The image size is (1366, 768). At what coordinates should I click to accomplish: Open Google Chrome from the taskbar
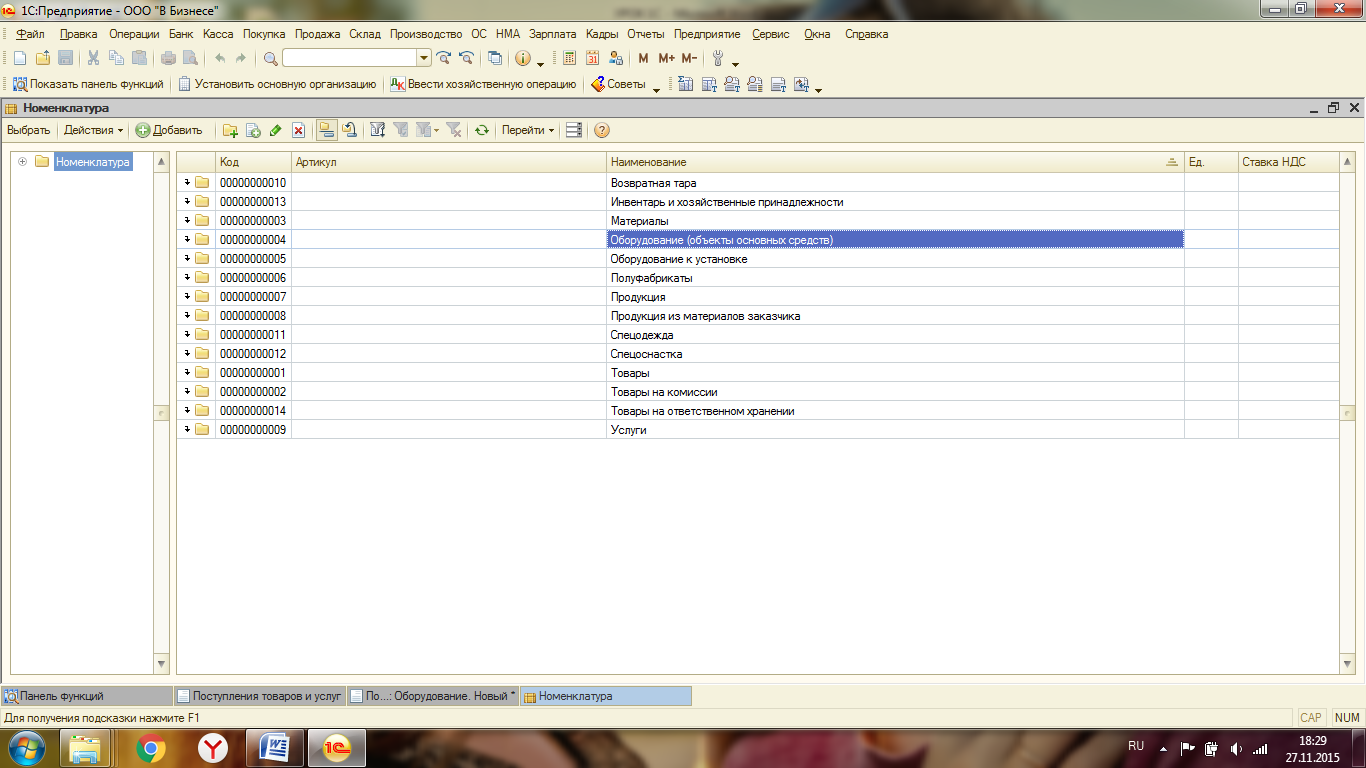click(151, 748)
